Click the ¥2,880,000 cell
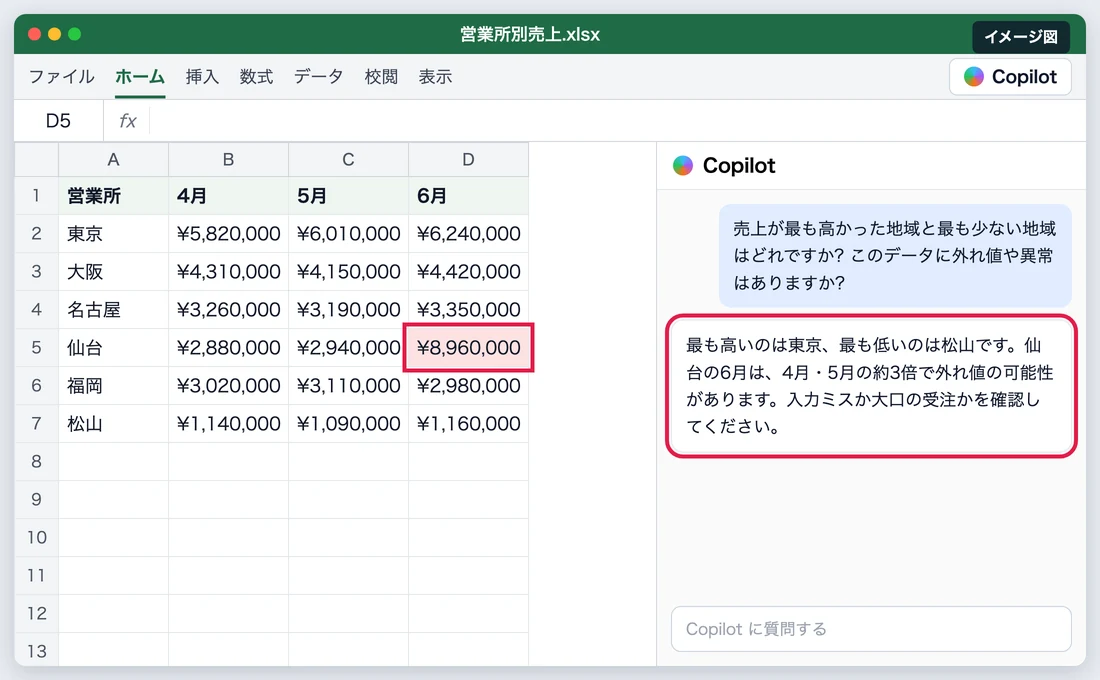 pyautogui.click(x=228, y=347)
